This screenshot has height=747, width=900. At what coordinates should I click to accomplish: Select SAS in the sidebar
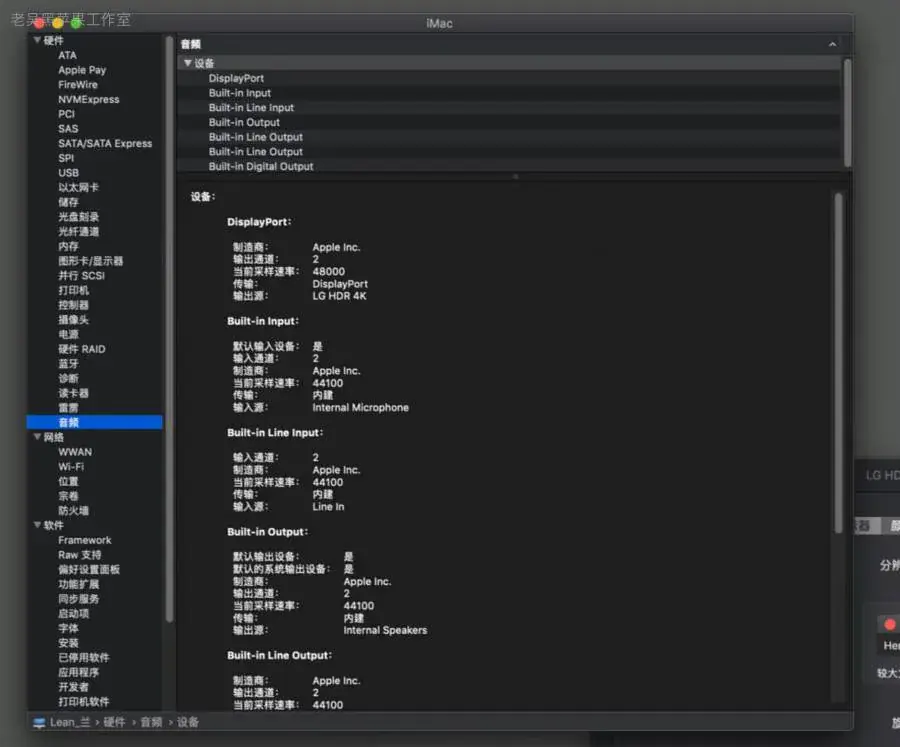tap(68, 129)
